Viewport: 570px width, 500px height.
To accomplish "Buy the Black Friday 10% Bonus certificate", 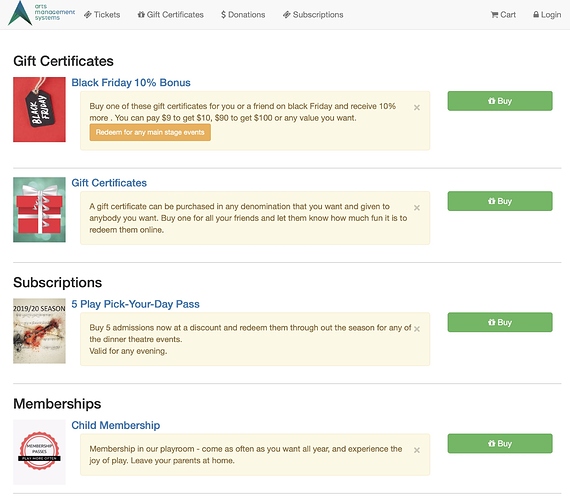I will tap(500, 101).
